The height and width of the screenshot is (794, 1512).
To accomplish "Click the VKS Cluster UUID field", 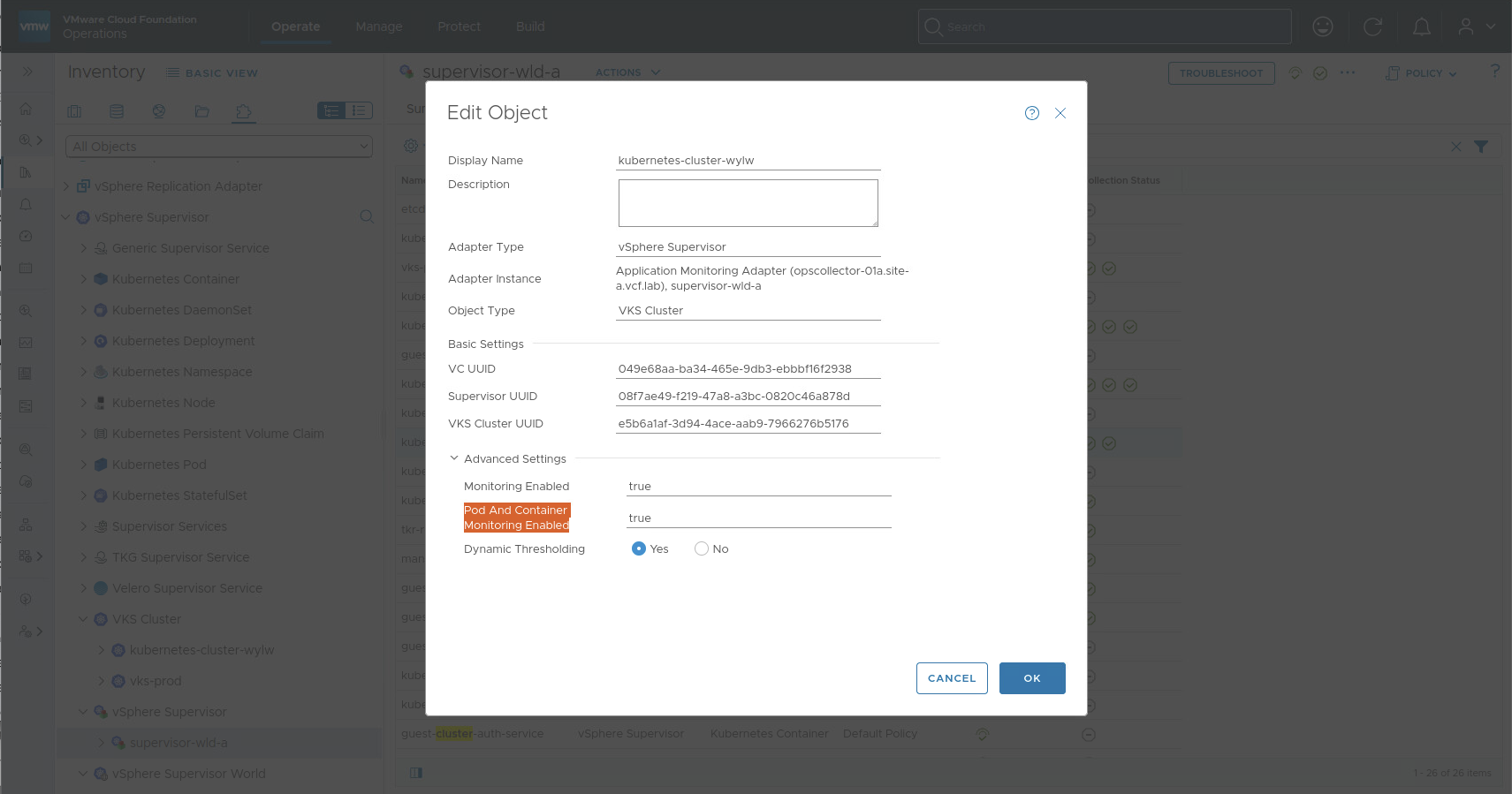I will [748, 424].
